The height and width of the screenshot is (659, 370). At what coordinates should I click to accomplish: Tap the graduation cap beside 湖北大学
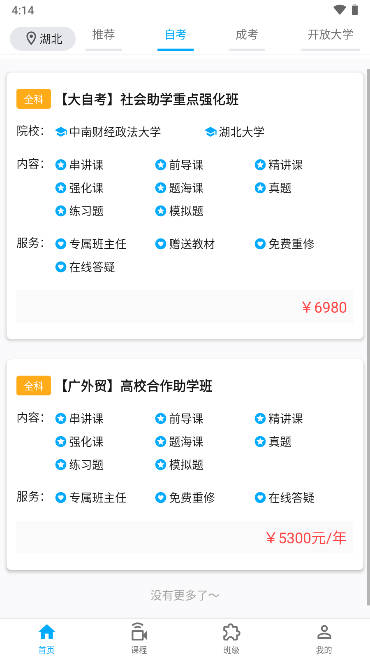pos(210,132)
